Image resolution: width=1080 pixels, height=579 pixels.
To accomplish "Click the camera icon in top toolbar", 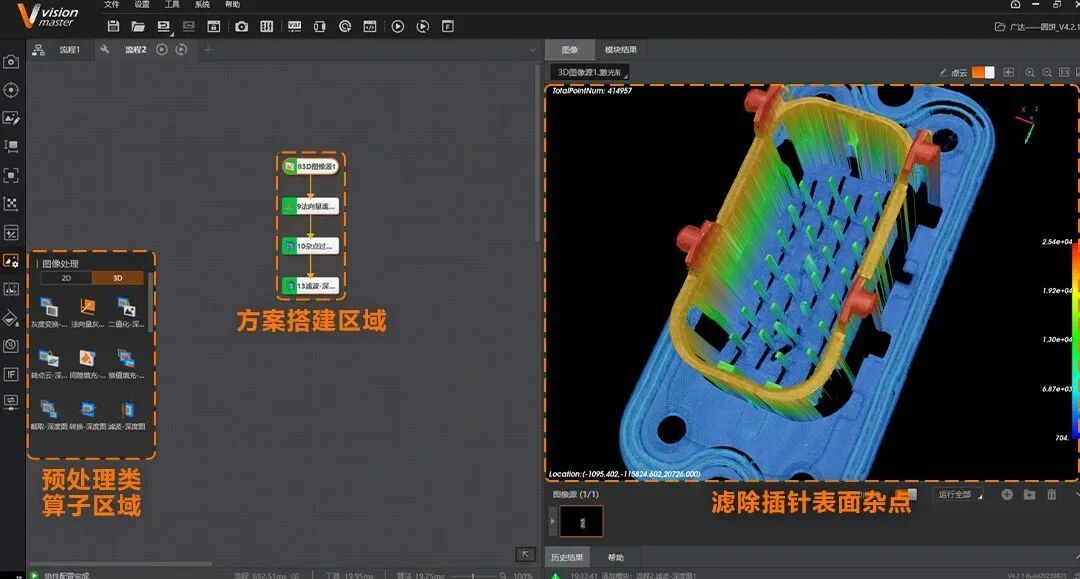I will tap(241, 26).
